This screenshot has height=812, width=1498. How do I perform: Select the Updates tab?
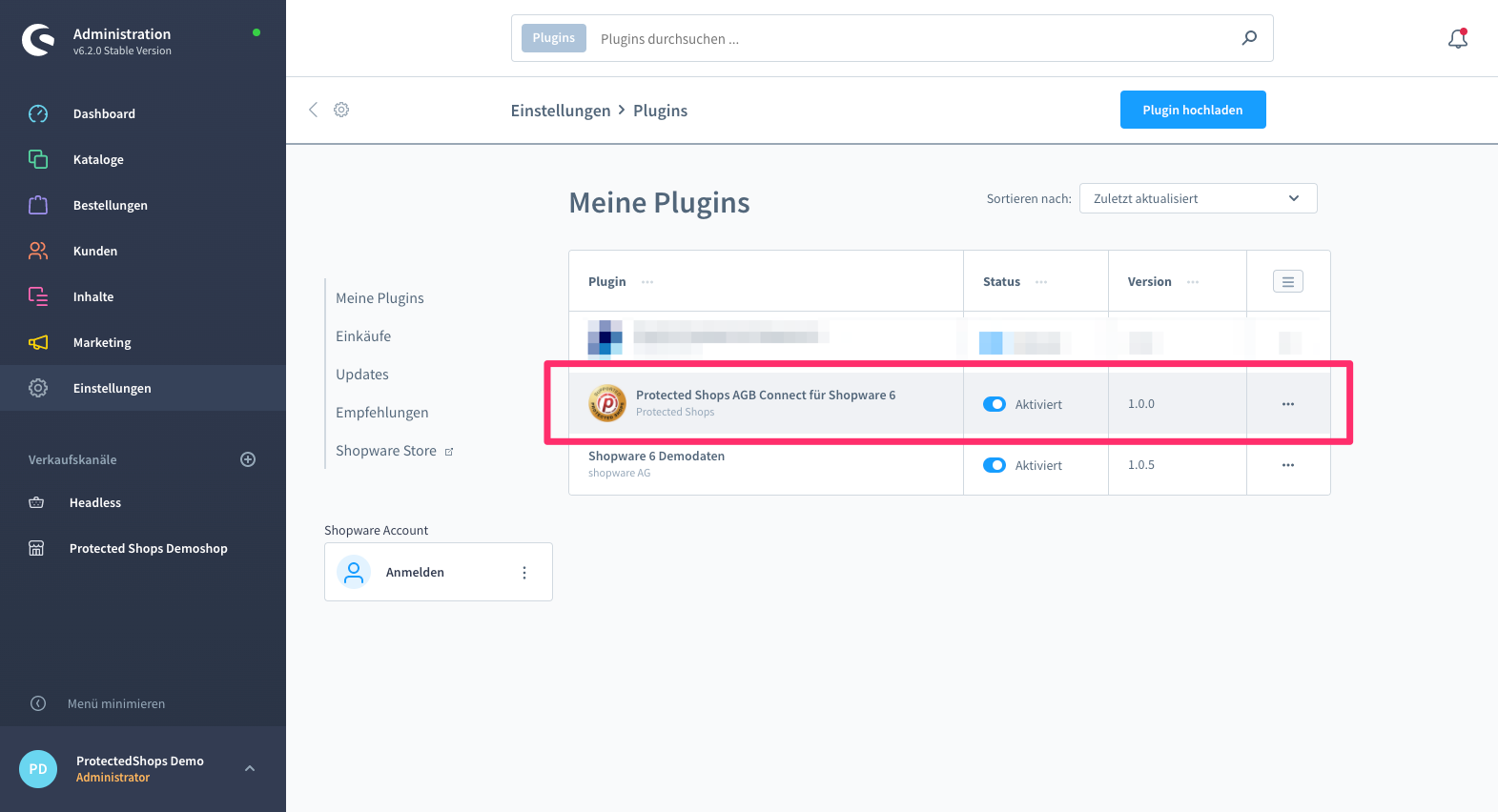(x=362, y=375)
